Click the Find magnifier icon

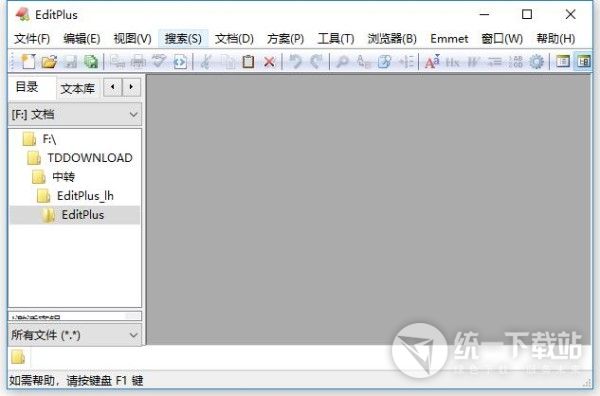click(342, 61)
